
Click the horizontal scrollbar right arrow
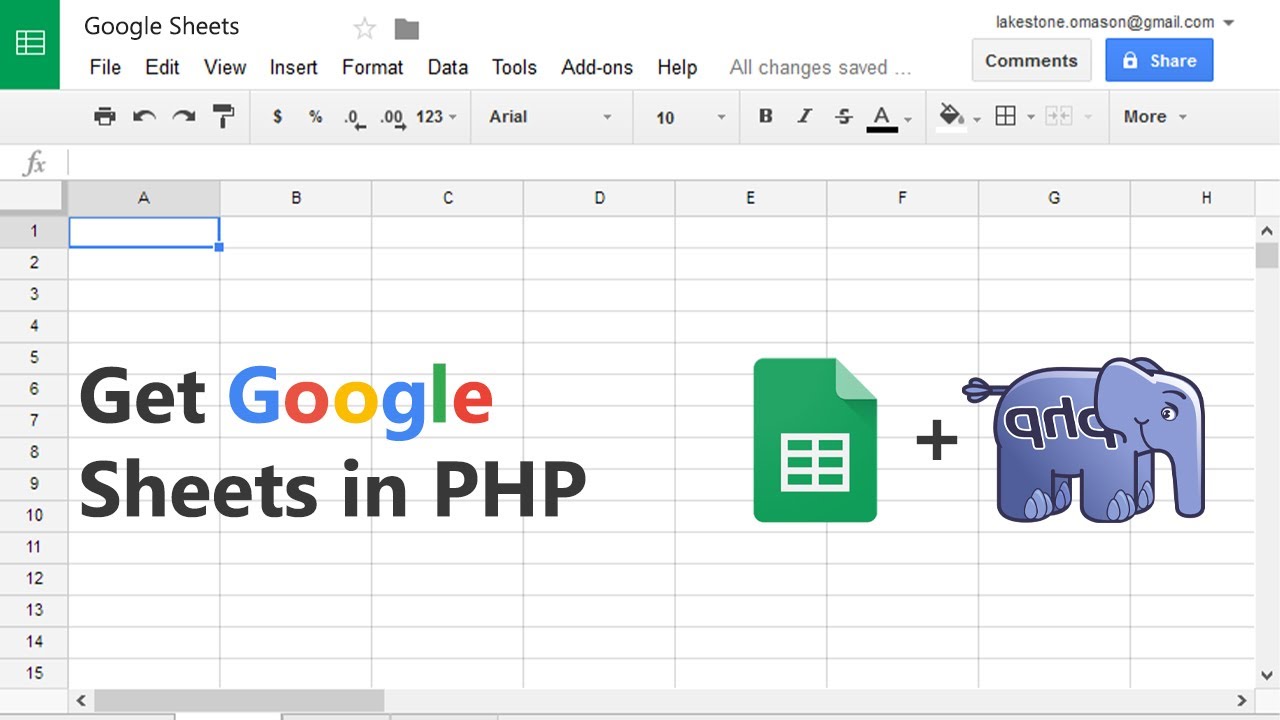(1242, 701)
